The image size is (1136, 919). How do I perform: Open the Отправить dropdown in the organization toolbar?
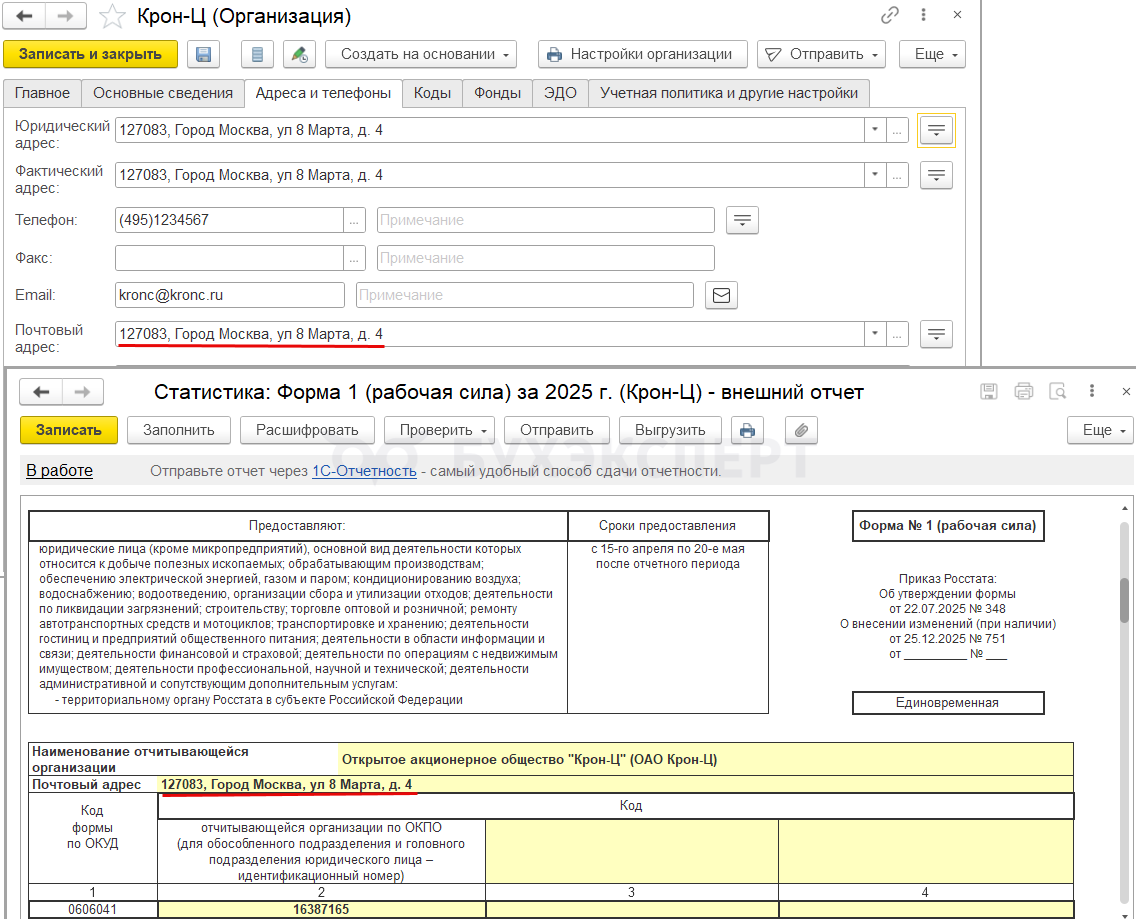822,54
